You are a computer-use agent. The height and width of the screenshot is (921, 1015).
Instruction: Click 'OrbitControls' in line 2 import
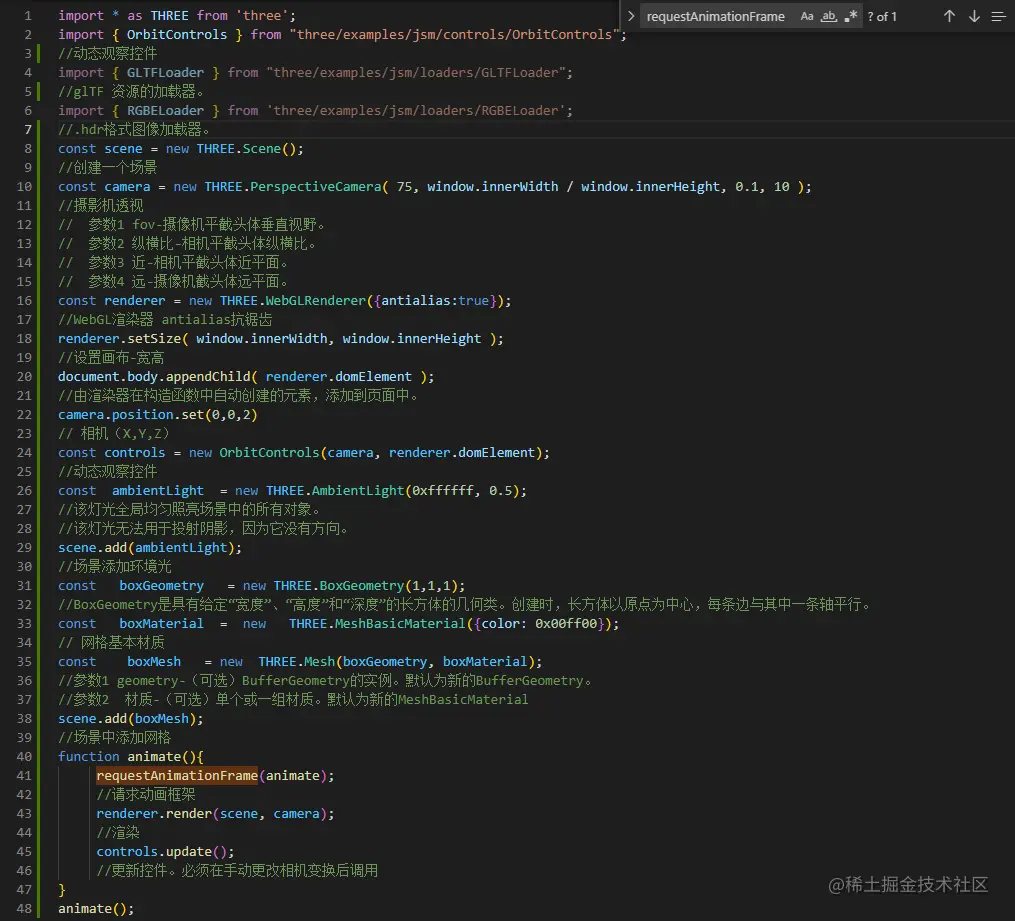[177, 34]
